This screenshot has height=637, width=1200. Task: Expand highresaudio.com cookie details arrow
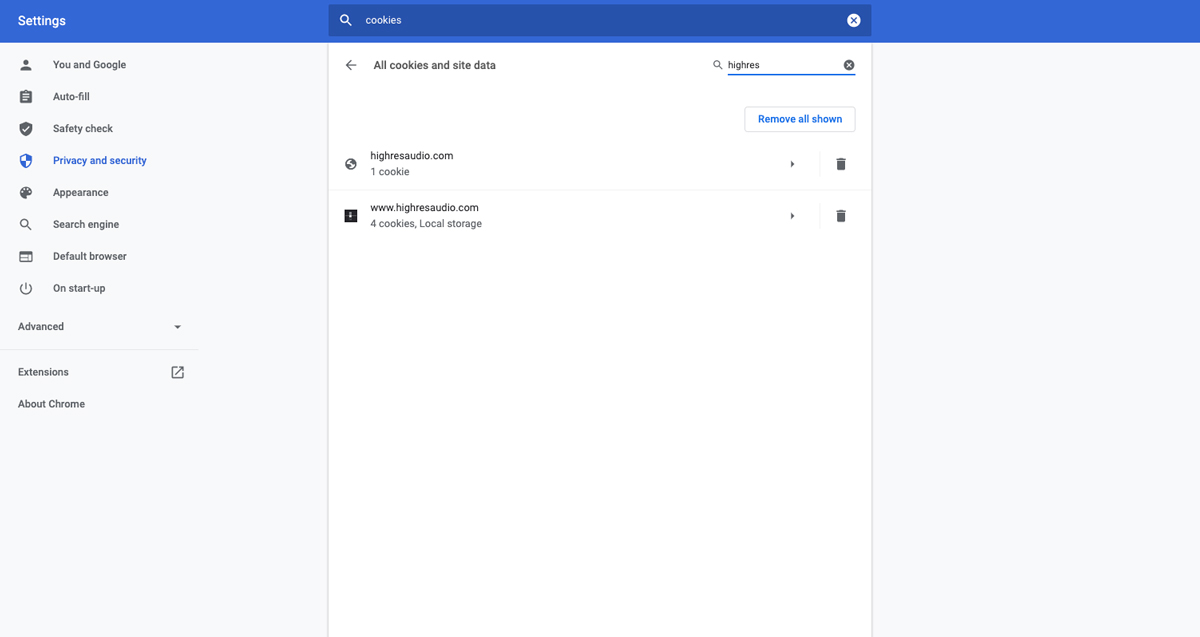coord(792,164)
